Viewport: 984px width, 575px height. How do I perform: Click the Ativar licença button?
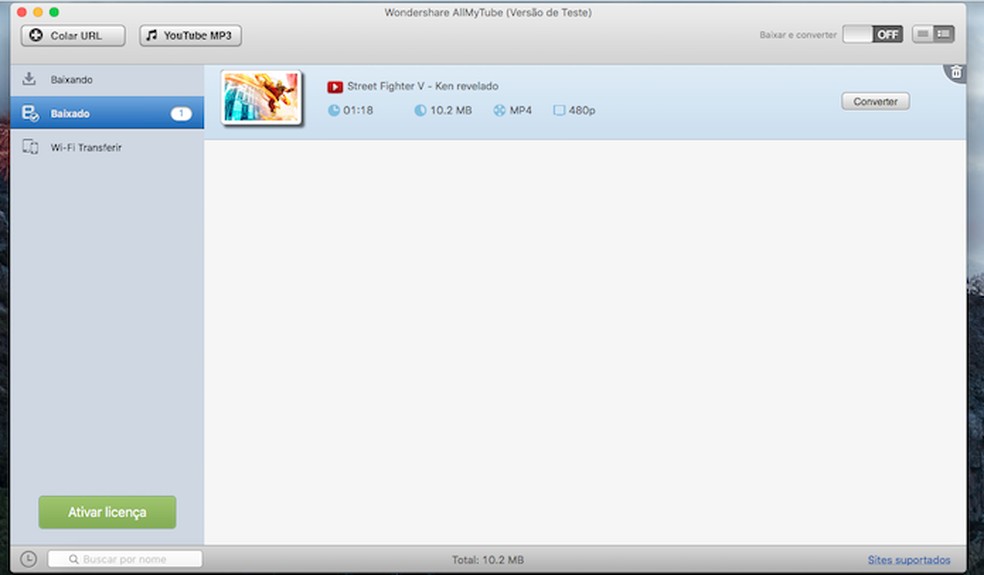click(107, 512)
